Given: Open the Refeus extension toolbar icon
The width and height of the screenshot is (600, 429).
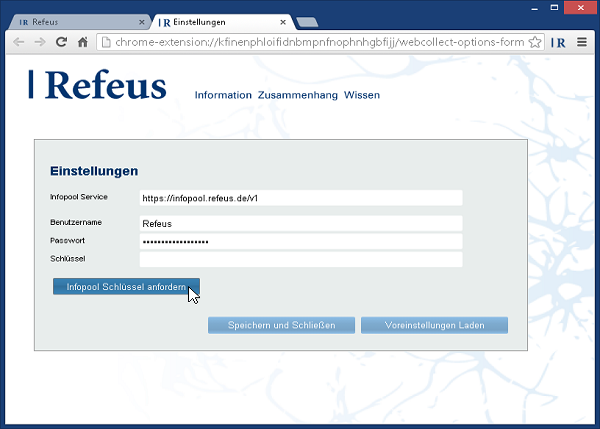Looking at the screenshot, I should (558, 43).
